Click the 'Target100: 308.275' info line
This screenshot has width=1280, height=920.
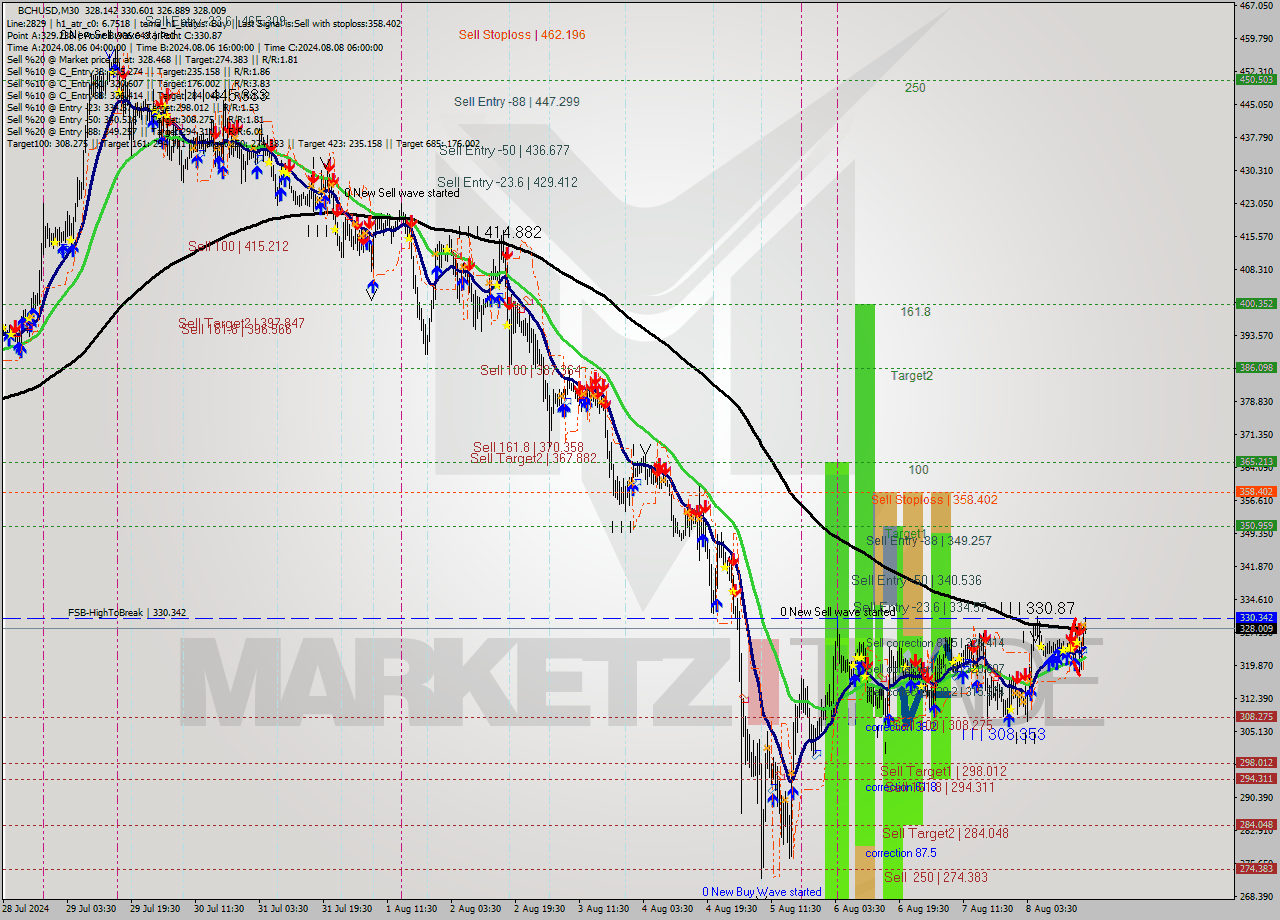tap(243, 143)
